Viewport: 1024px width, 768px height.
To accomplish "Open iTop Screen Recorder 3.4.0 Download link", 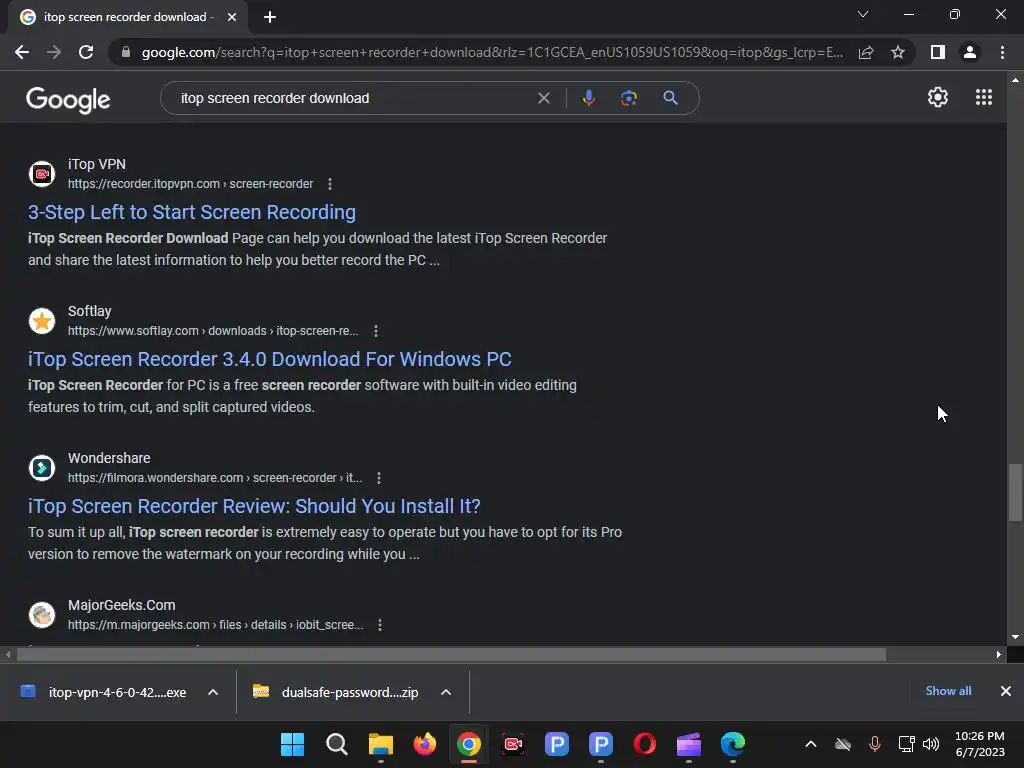I will [x=270, y=359].
